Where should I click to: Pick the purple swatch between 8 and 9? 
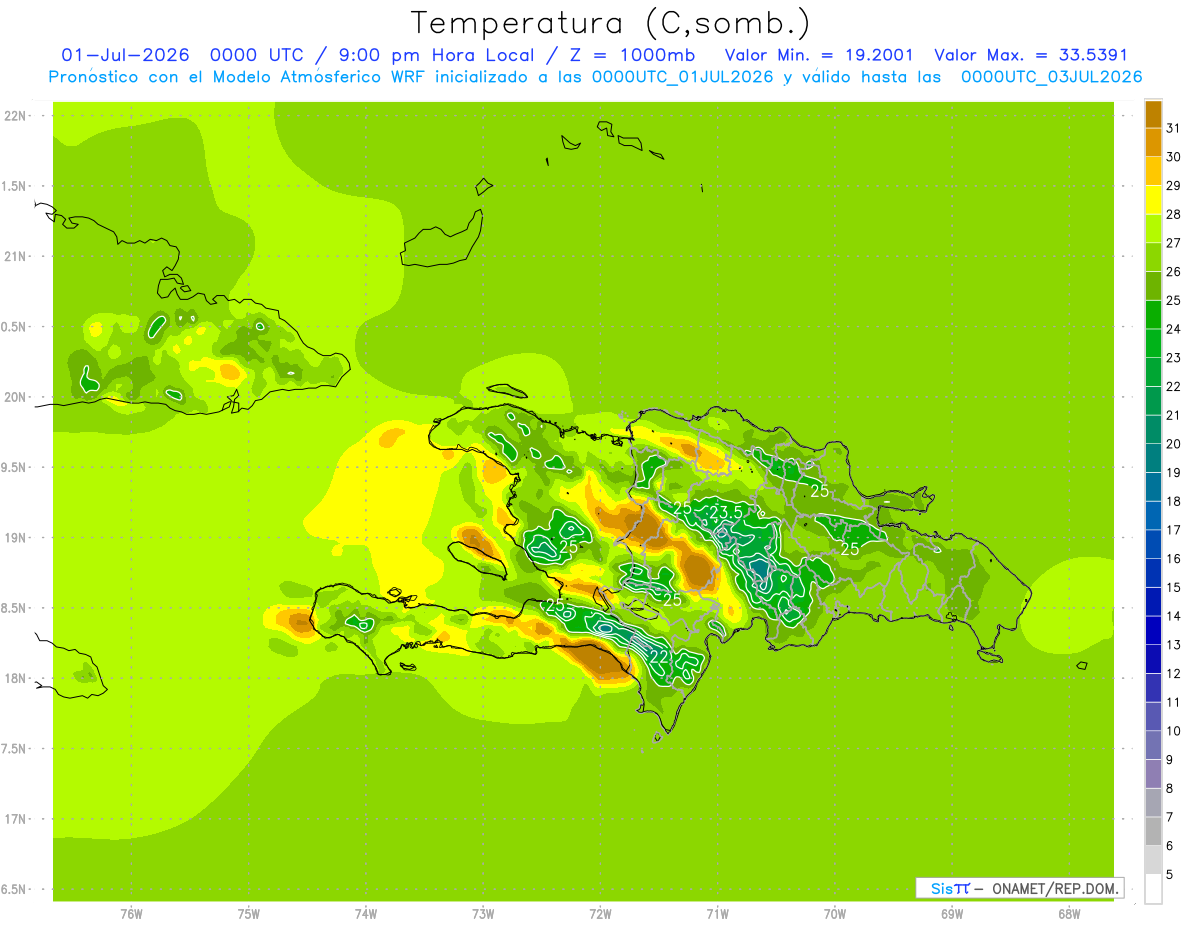[x=1153, y=774]
